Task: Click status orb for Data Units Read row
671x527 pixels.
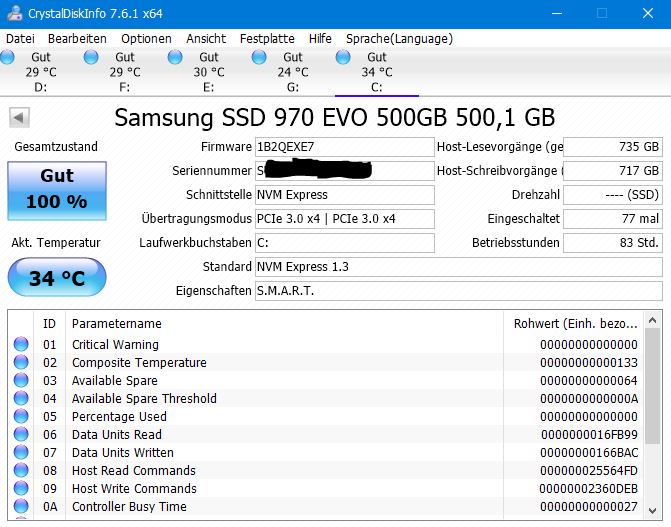Action: pyautogui.click(x=21, y=434)
